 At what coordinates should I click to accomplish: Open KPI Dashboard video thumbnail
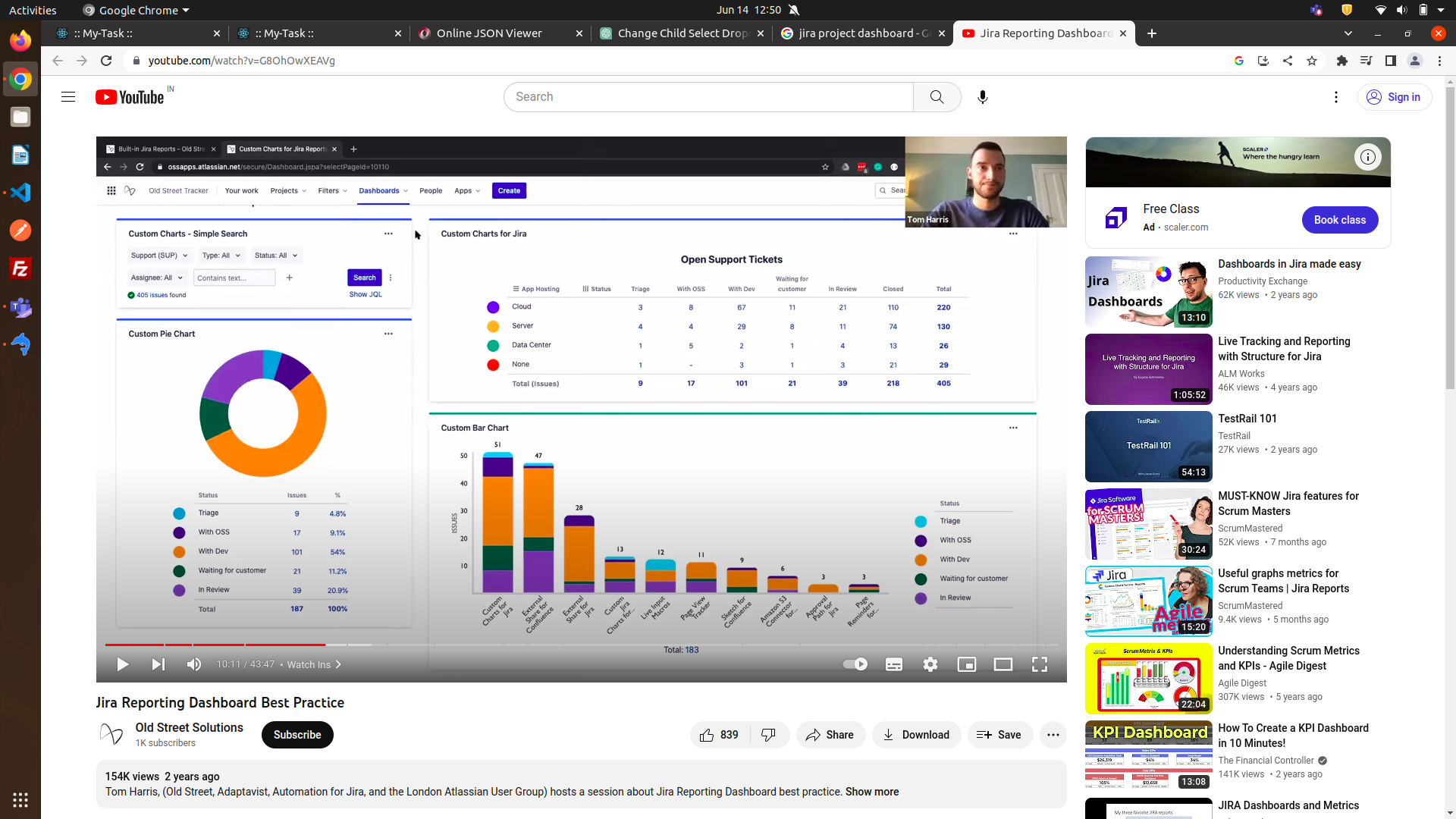(x=1148, y=756)
